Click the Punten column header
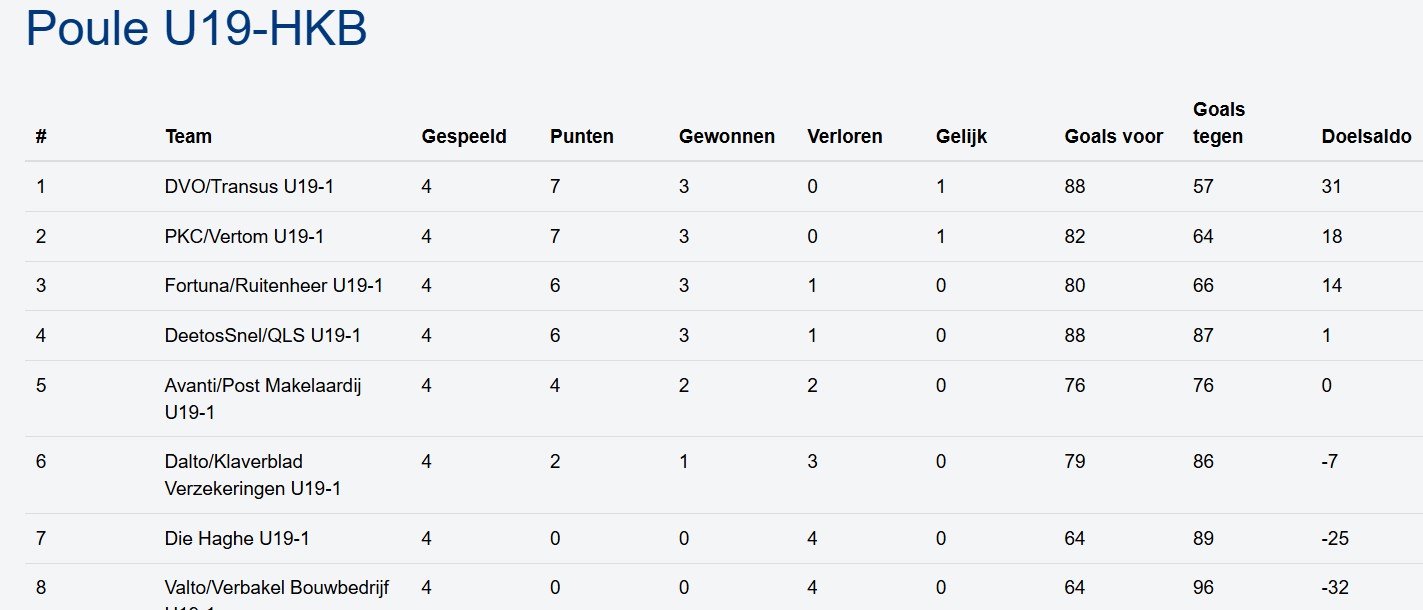This screenshot has width=1423, height=610. pyautogui.click(x=582, y=137)
